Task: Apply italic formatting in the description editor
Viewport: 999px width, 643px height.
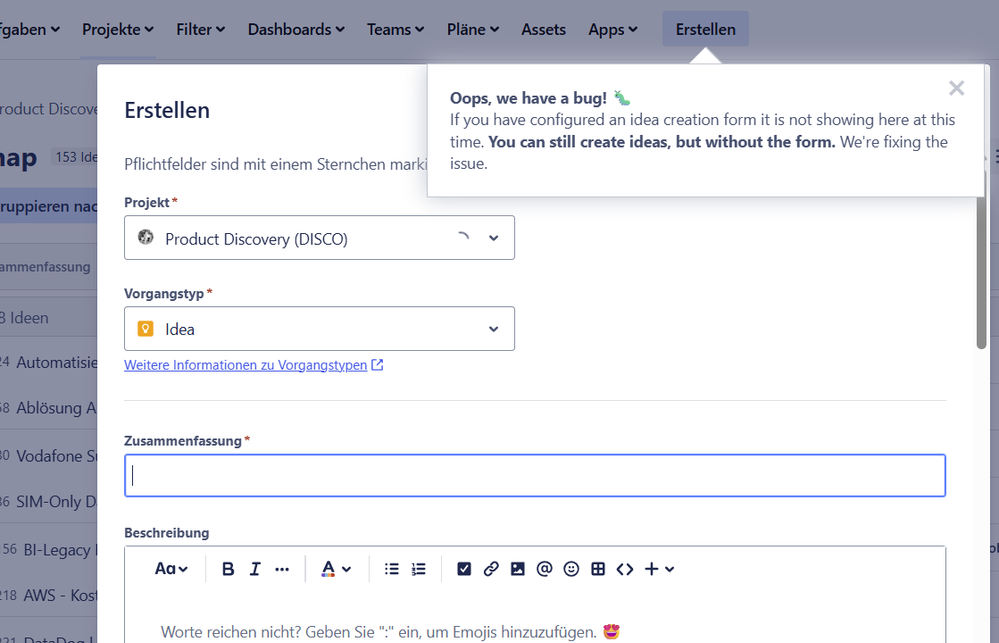Action: point(255,568)
